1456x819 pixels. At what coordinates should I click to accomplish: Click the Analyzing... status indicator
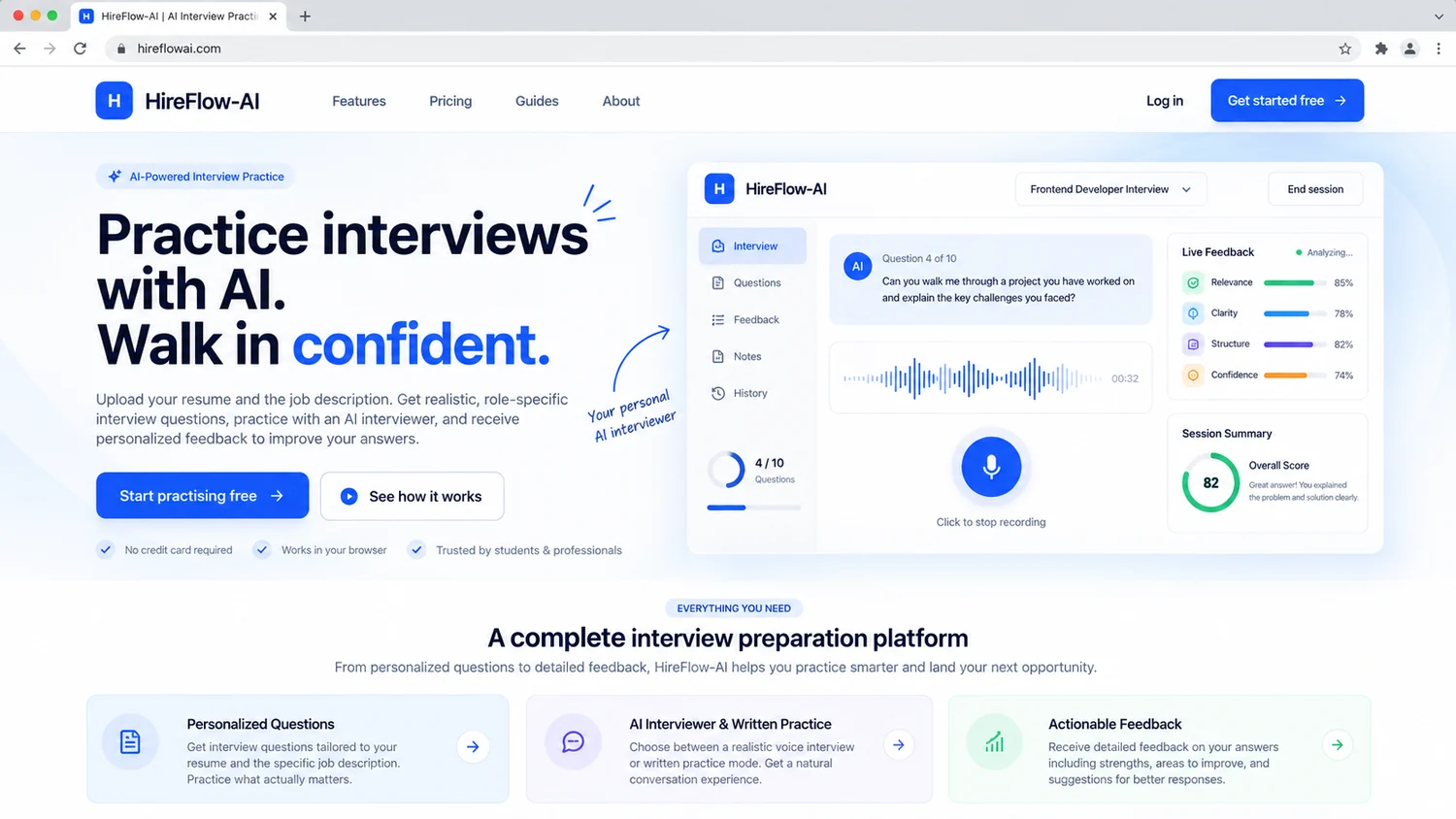1324,252
